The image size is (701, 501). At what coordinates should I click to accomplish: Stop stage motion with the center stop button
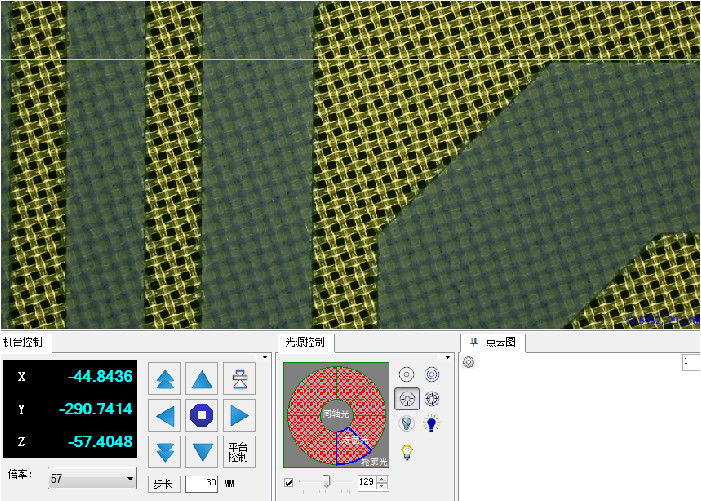point(202,415)
